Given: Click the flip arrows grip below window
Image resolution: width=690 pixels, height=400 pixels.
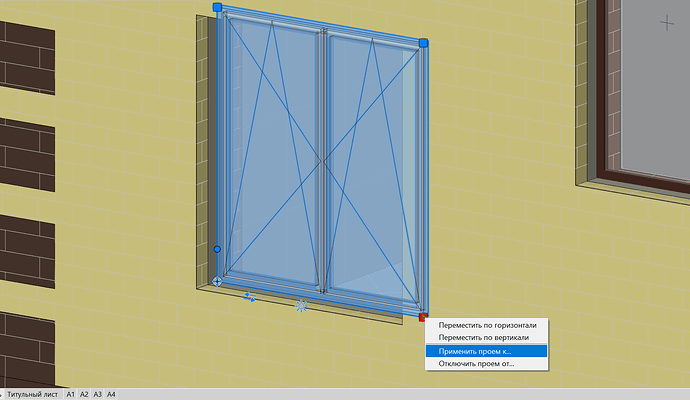Looking at the screenshot, I should click(250, 297).
